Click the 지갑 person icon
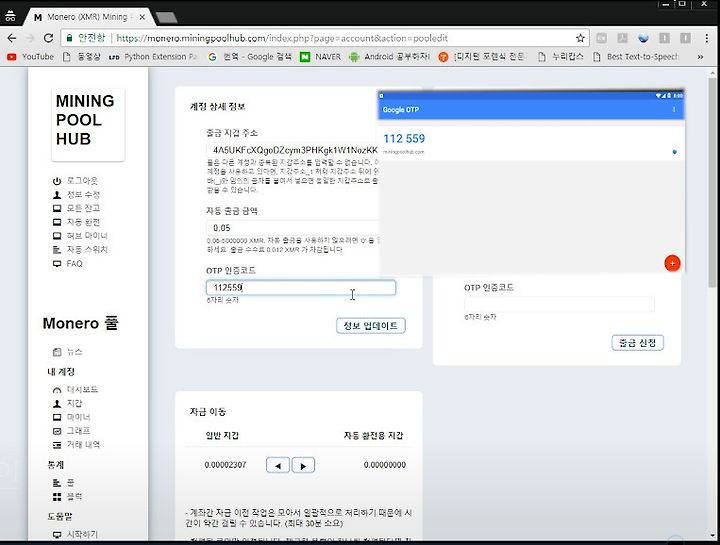 [57, 403]
